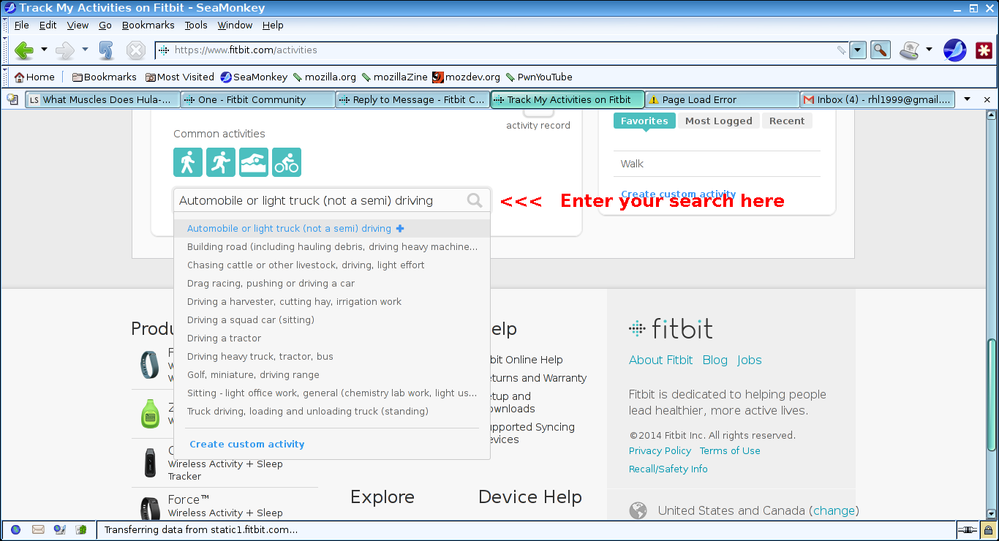Viewport: 999px width, 541px height.
Task: Open the list all tabs dropdown
Action: coord(967,99)
